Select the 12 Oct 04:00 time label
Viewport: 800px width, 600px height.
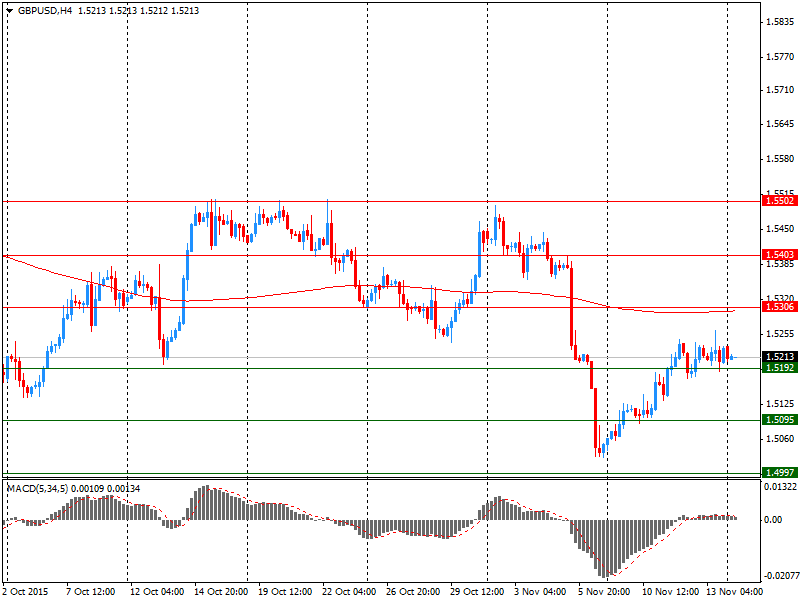click(x=157, y=592)
